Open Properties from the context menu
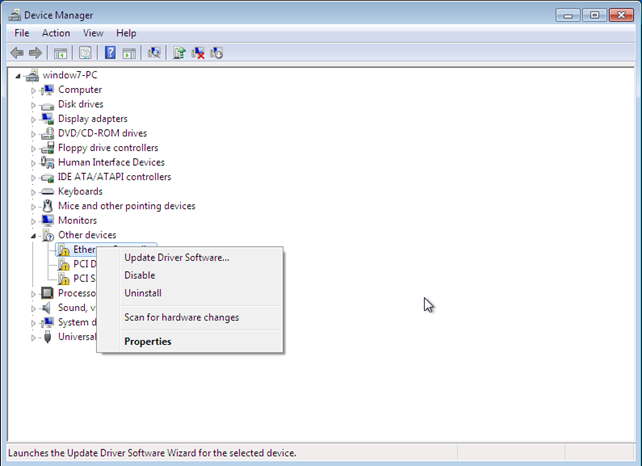The height and width of the screenshot is (466, 642). [148, 341]
